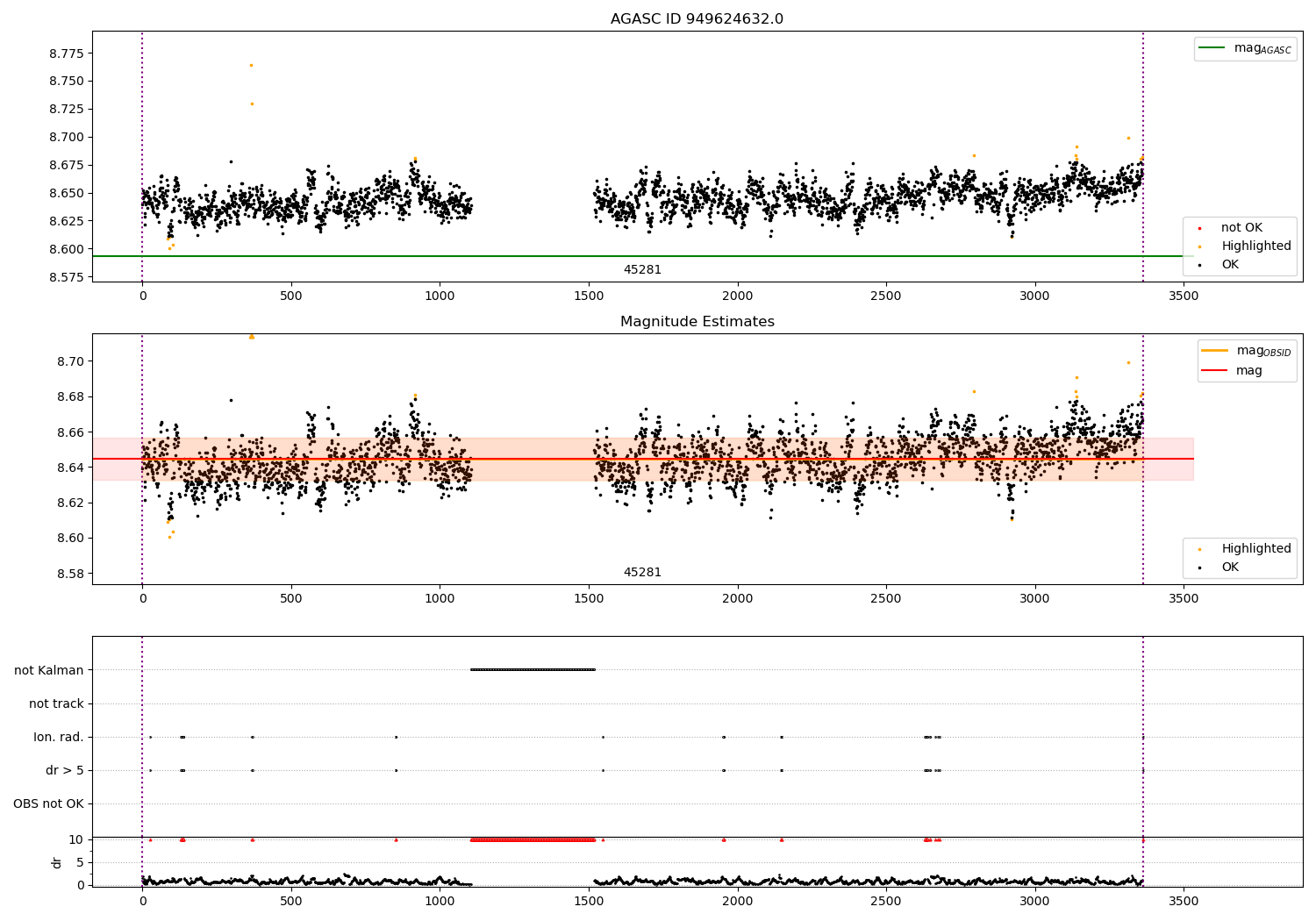Click the 8.60 y-axis tick label
This screenshot has width=1316, height=921.
[x=70, y=539]
